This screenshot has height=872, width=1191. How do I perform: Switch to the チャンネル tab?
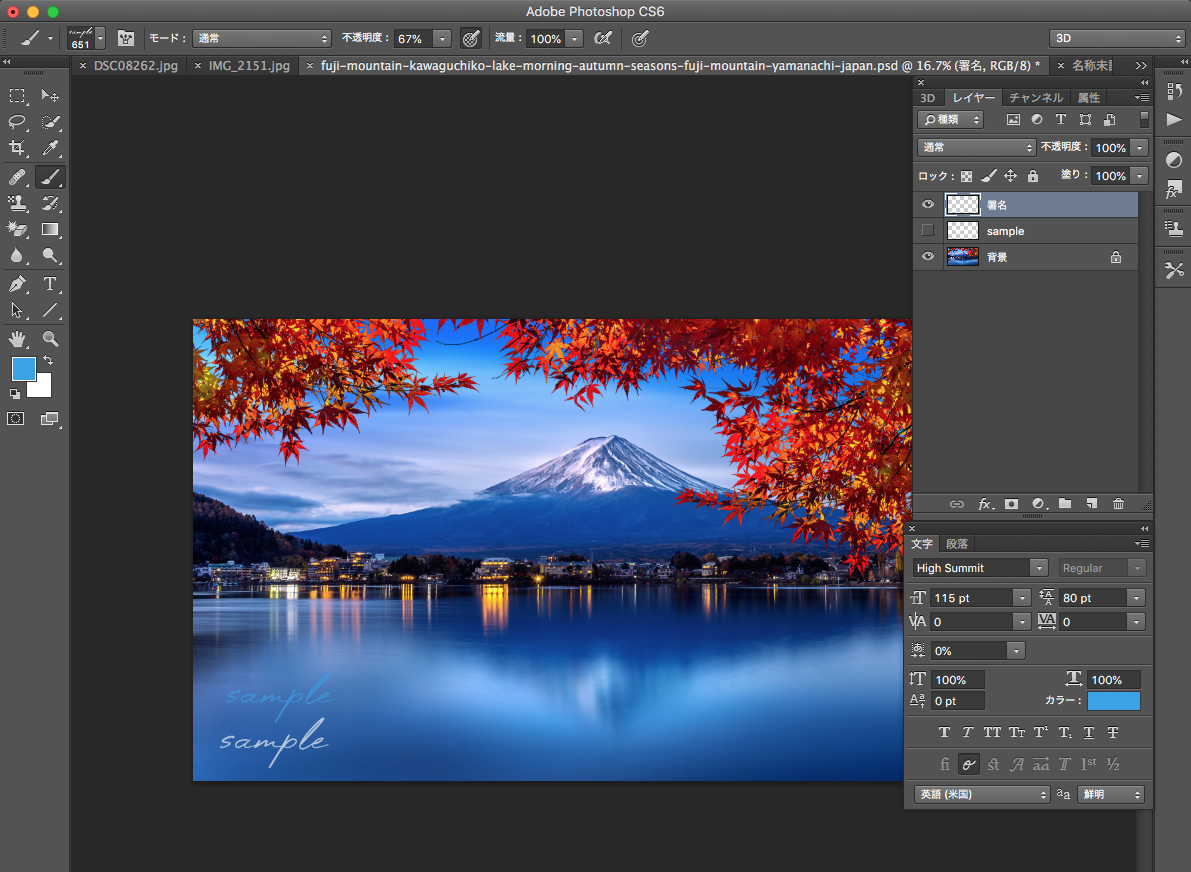tap(1035, 98)
